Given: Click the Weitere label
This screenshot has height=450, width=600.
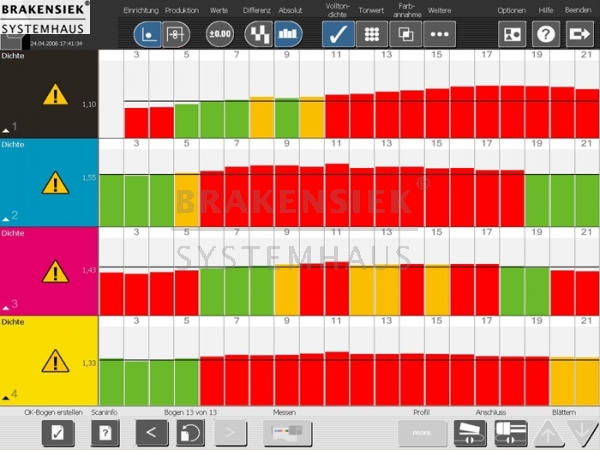Looking at the screenshot, I should coord(439,10).
